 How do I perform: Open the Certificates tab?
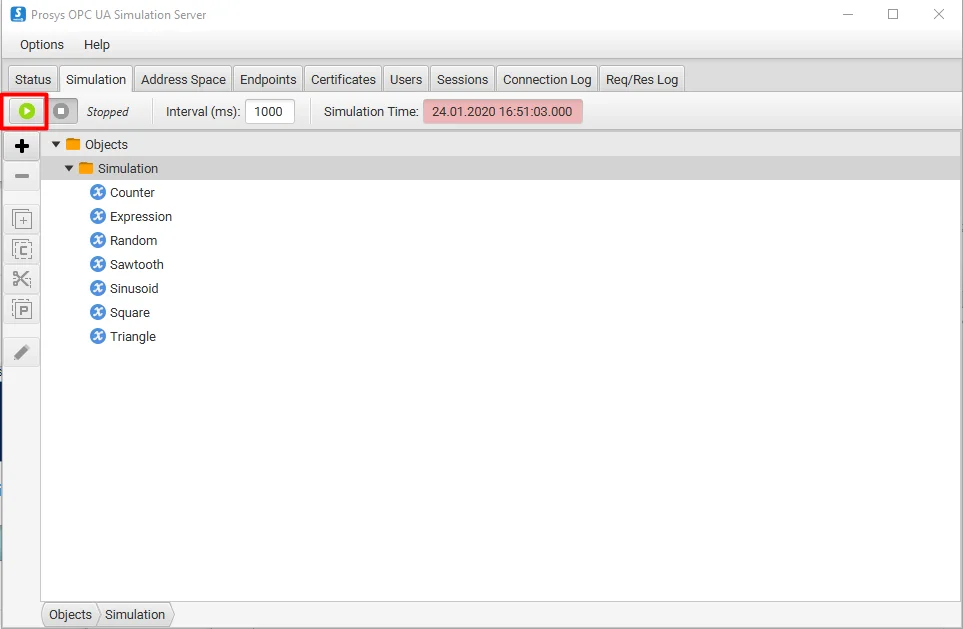[343, 79]
